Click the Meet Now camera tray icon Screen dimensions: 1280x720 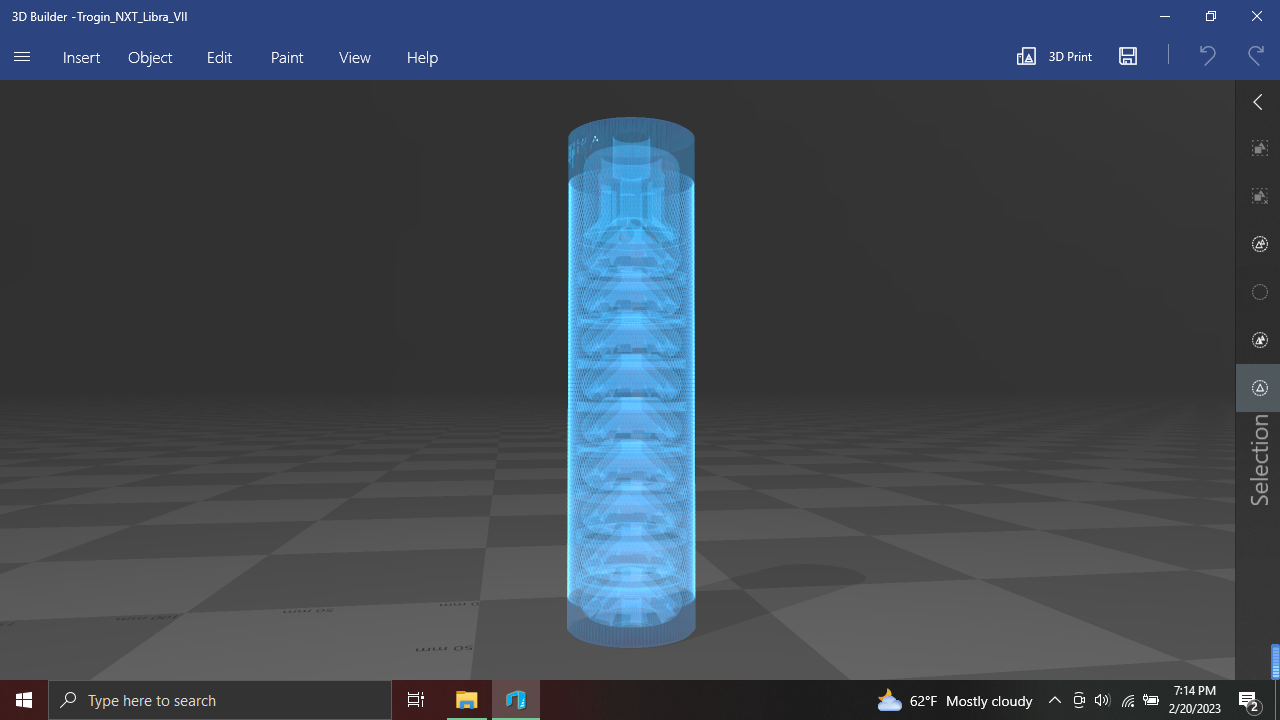1079,700
